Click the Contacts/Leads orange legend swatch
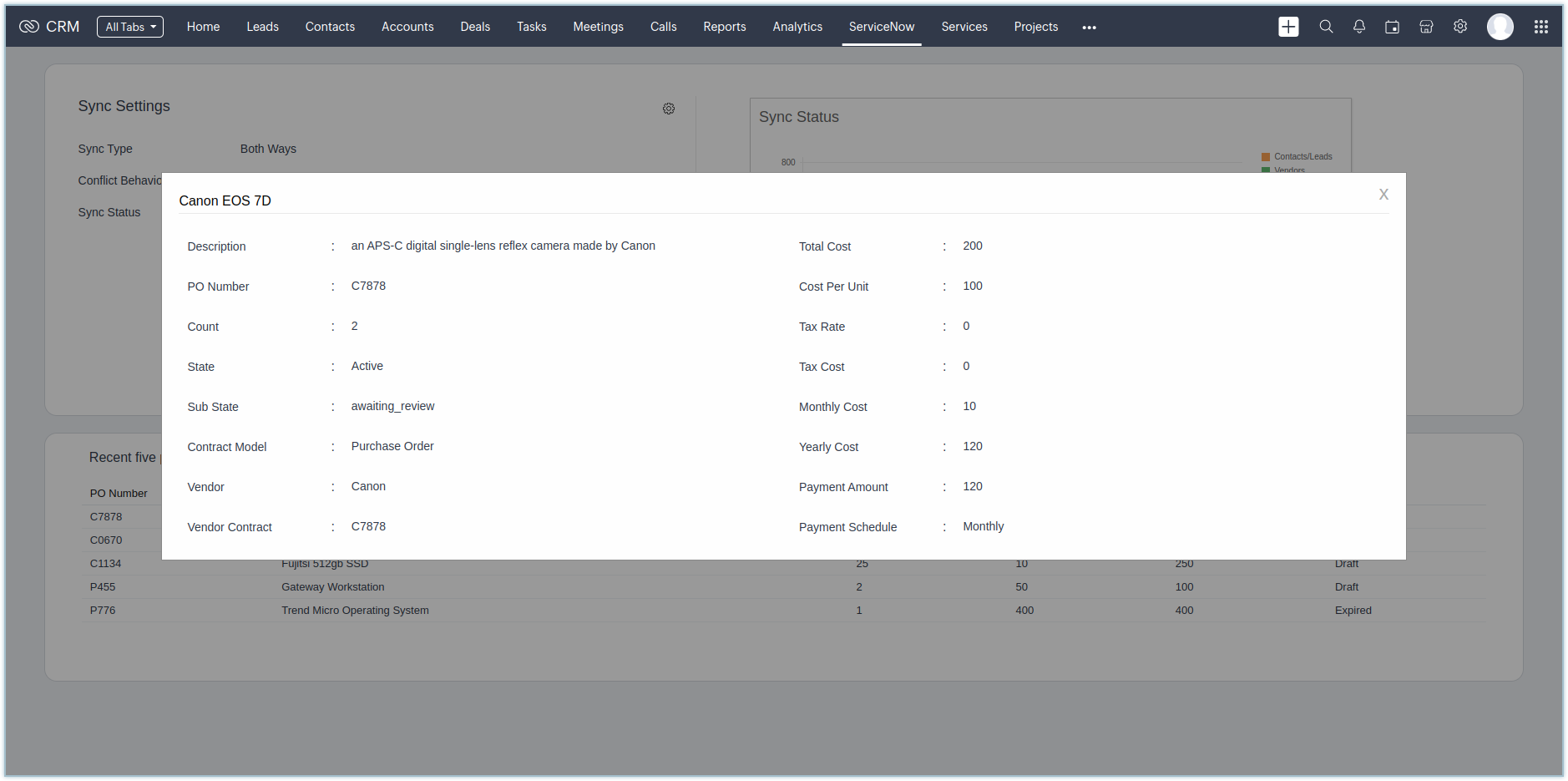This screenshot has width=1568, height=781. pyautogui.click(x=1266, y=157)
